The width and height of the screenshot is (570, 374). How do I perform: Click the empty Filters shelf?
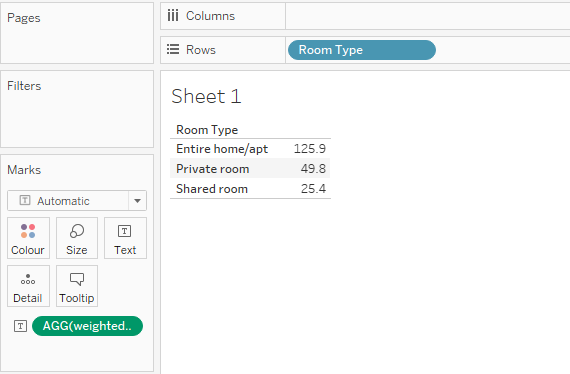(x=77, y=109)
